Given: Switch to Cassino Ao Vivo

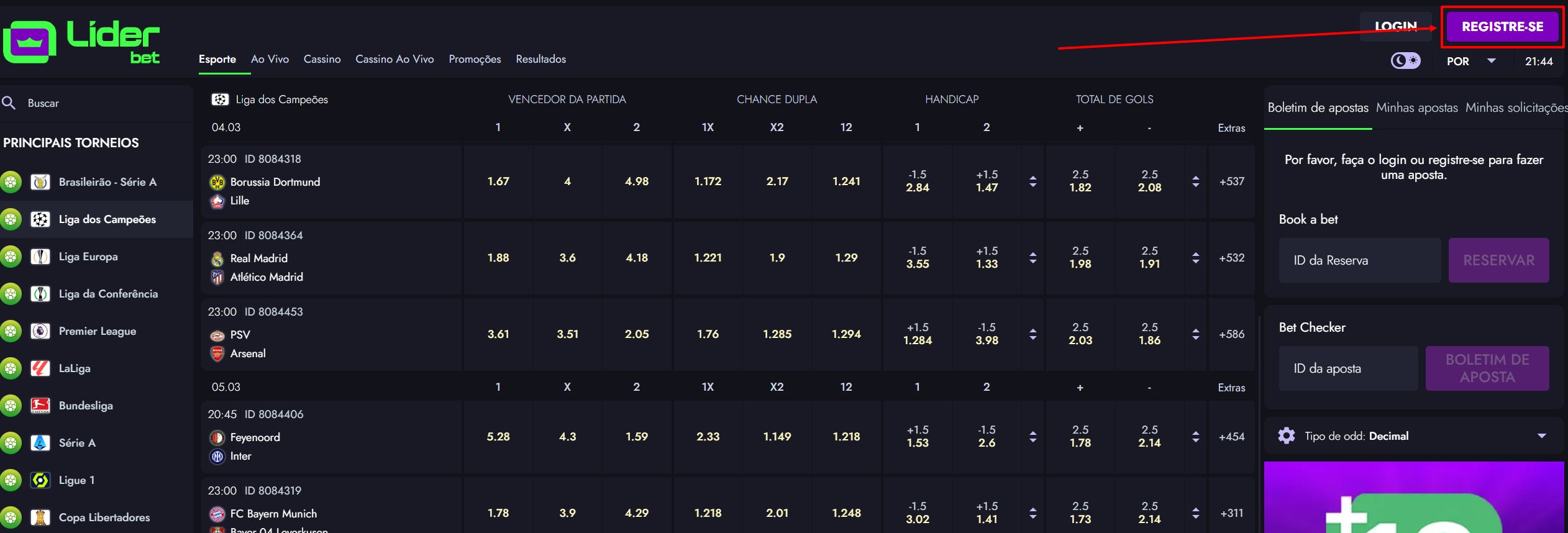Looking at the screenshot, I should (x=394, y=59).
